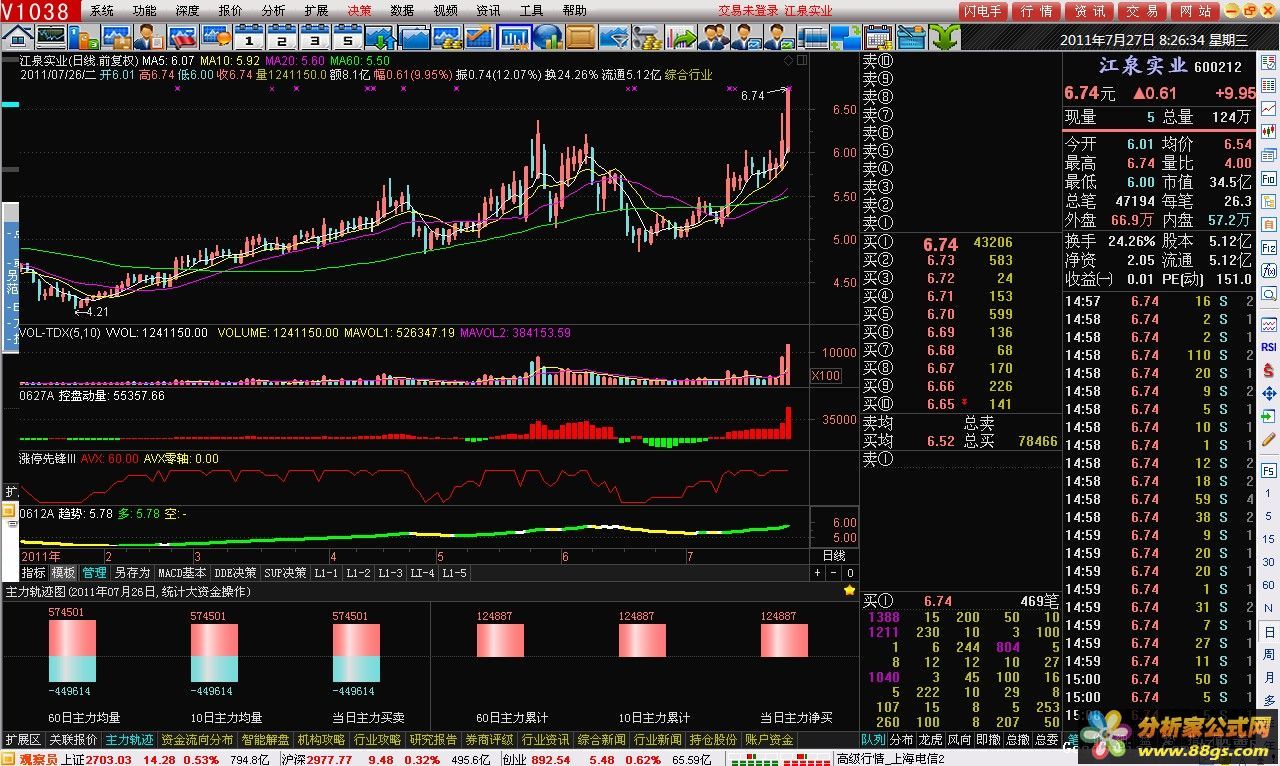Click the 另存为 tab under the chart
The width and height of the screenshot is (1280, 766).
pyautogui.click(x=132, y=573)
